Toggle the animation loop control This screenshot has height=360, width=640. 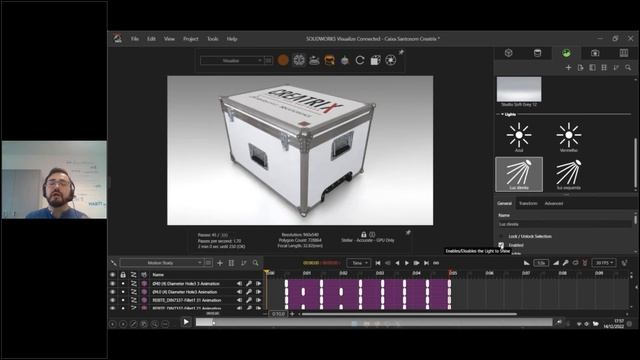pos(436,263)
